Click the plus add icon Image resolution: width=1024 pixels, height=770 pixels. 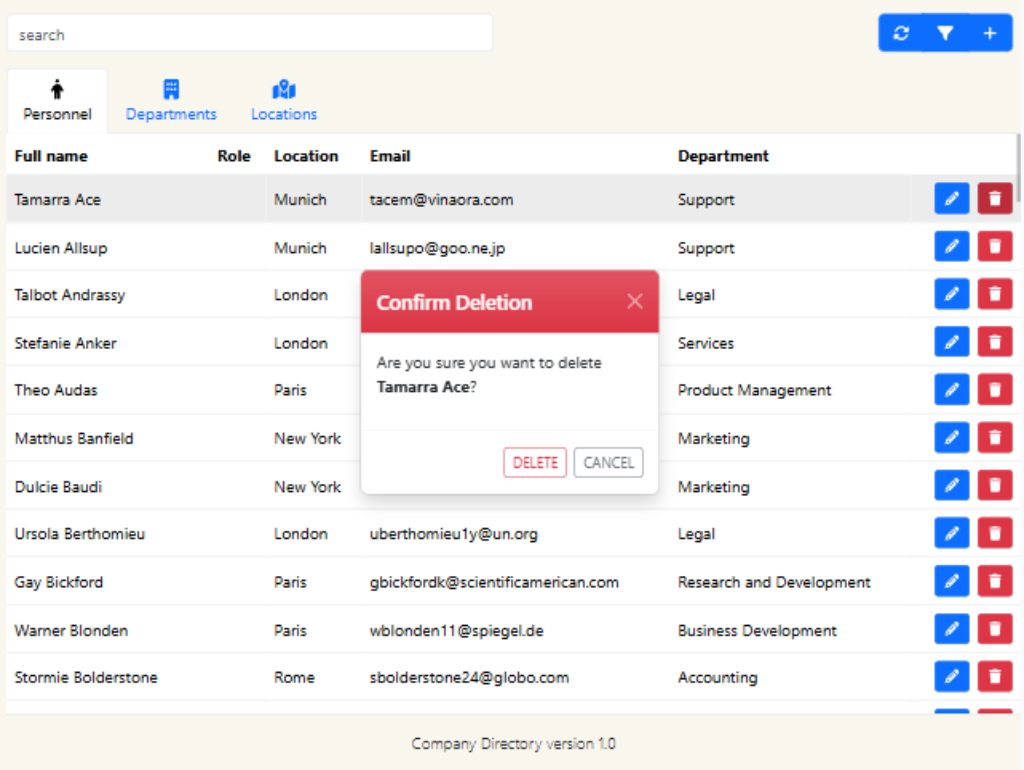[x=989, y=33]
